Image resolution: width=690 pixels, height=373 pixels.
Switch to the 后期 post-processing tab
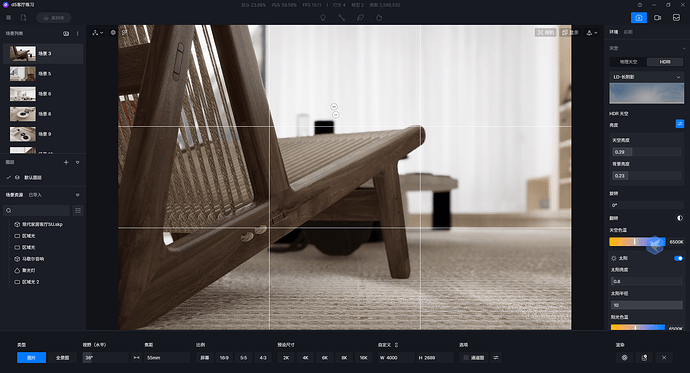tap(628, 32)
